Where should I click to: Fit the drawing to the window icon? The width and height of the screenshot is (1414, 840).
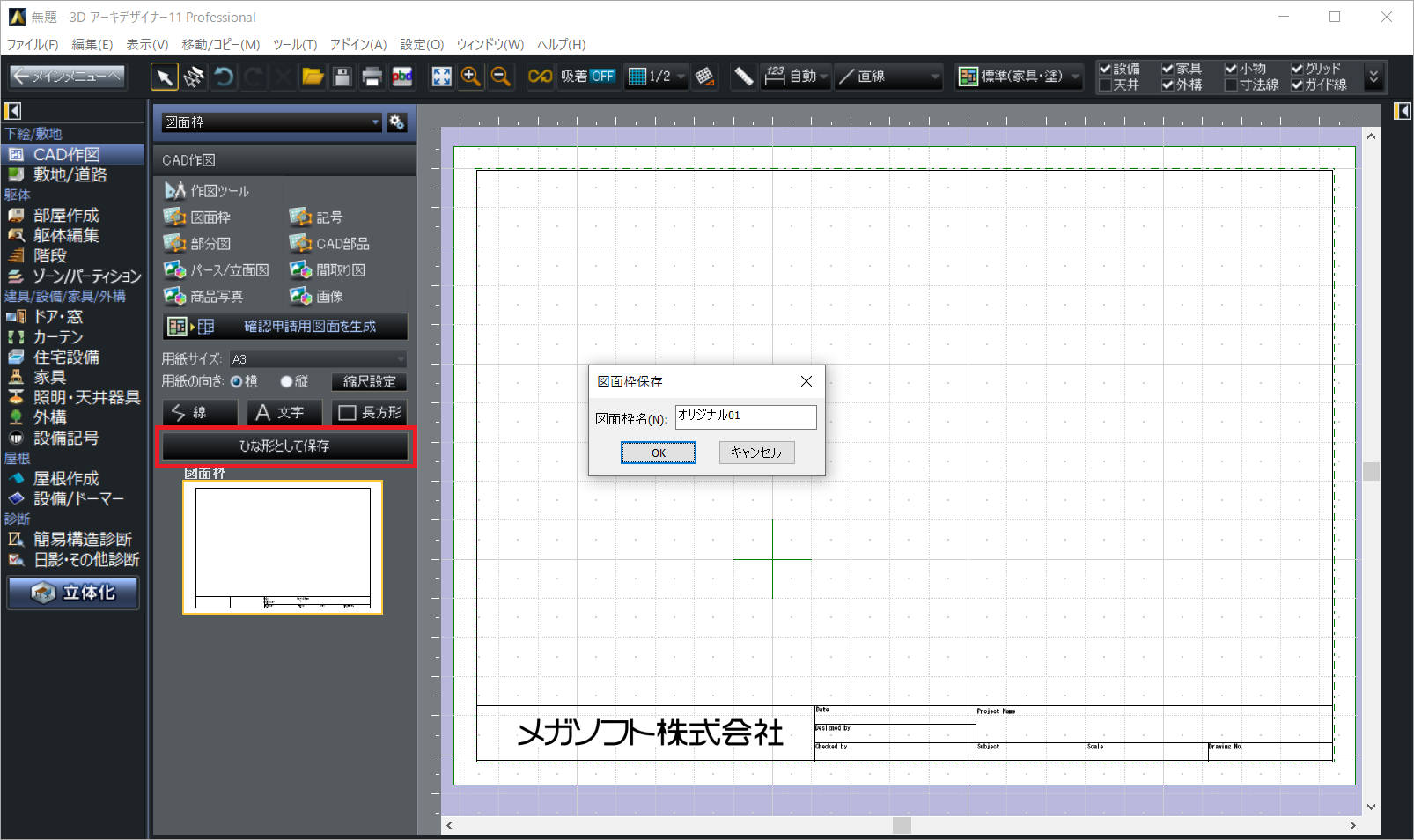(441, 77)
